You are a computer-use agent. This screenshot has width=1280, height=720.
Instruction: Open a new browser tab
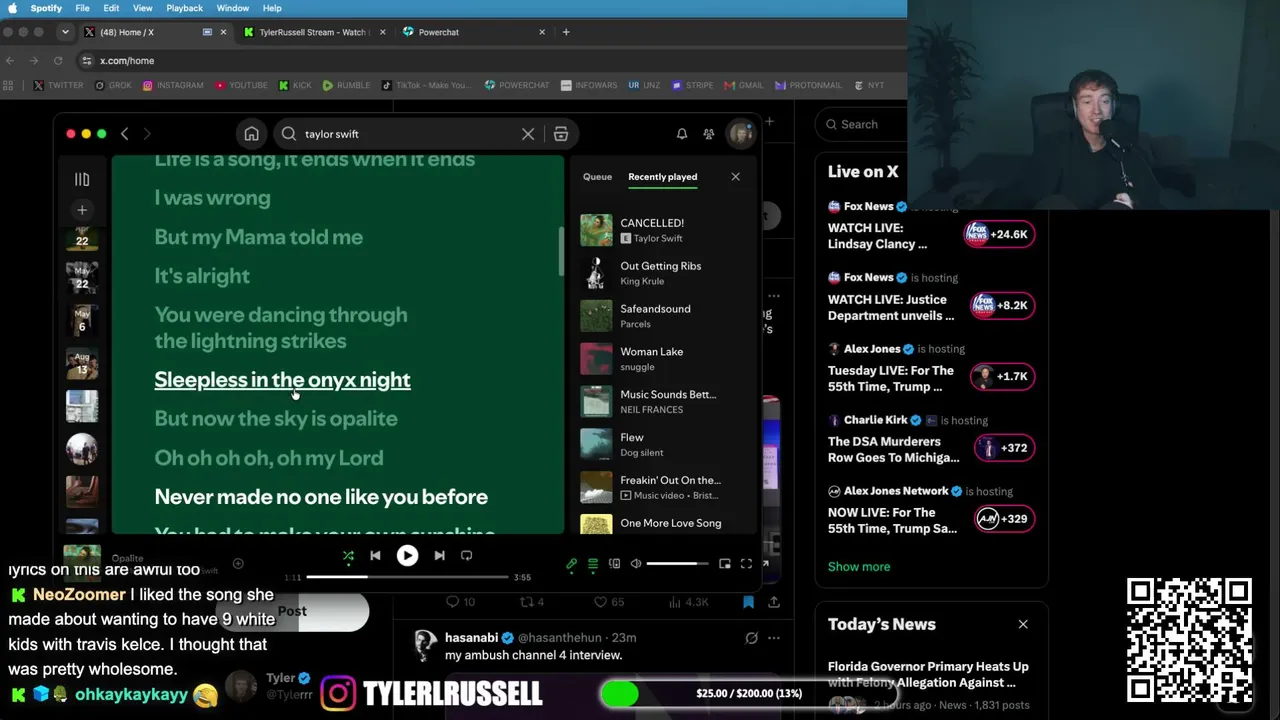566,32
